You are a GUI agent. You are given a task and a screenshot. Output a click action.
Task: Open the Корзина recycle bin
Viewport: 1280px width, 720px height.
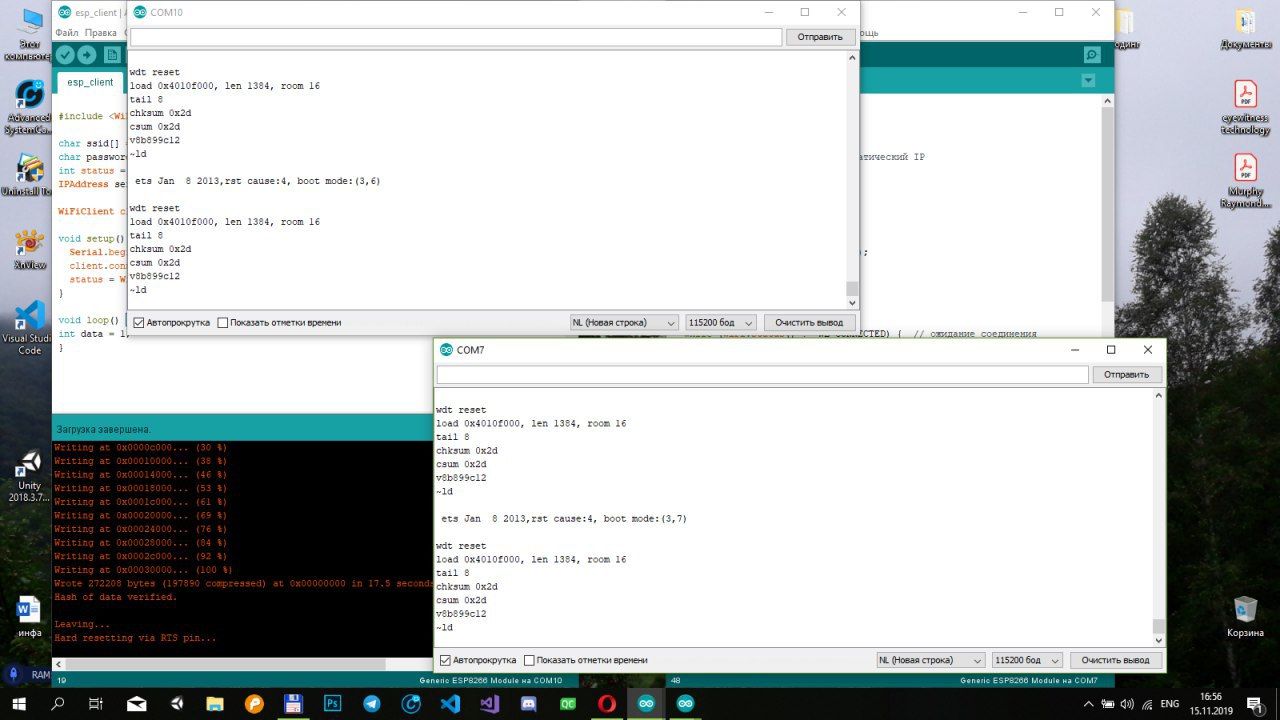[1245, 617]
